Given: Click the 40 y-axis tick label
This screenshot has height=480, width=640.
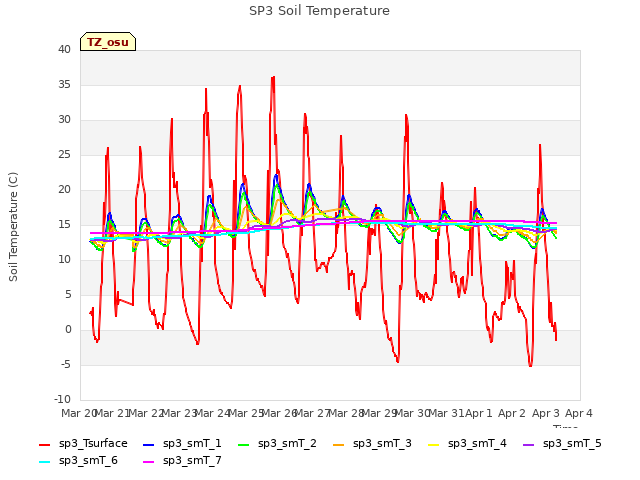Looking at the screenshot, I should [x=64, y=49].
